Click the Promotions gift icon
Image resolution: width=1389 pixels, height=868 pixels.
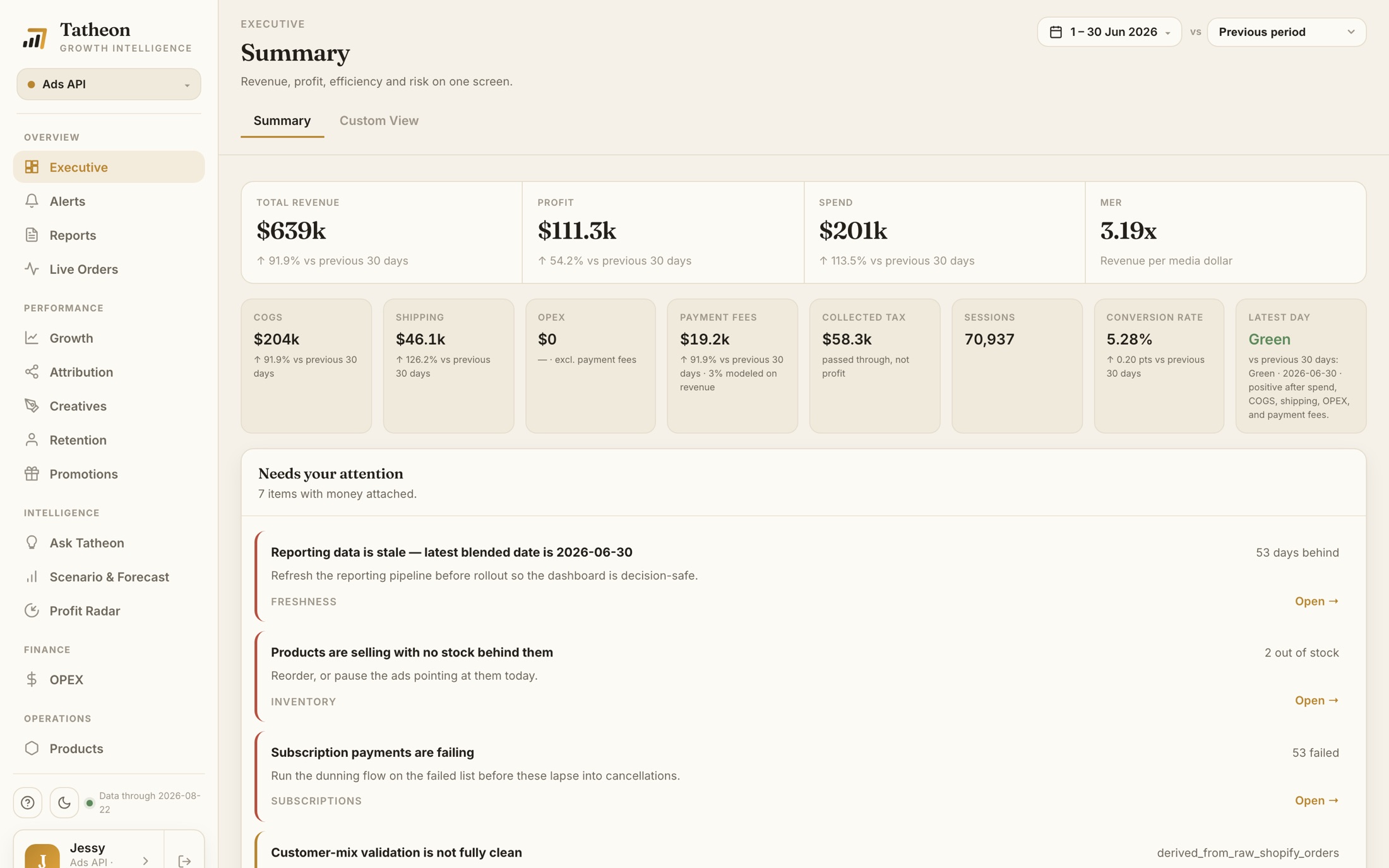[x=32, y=473]
